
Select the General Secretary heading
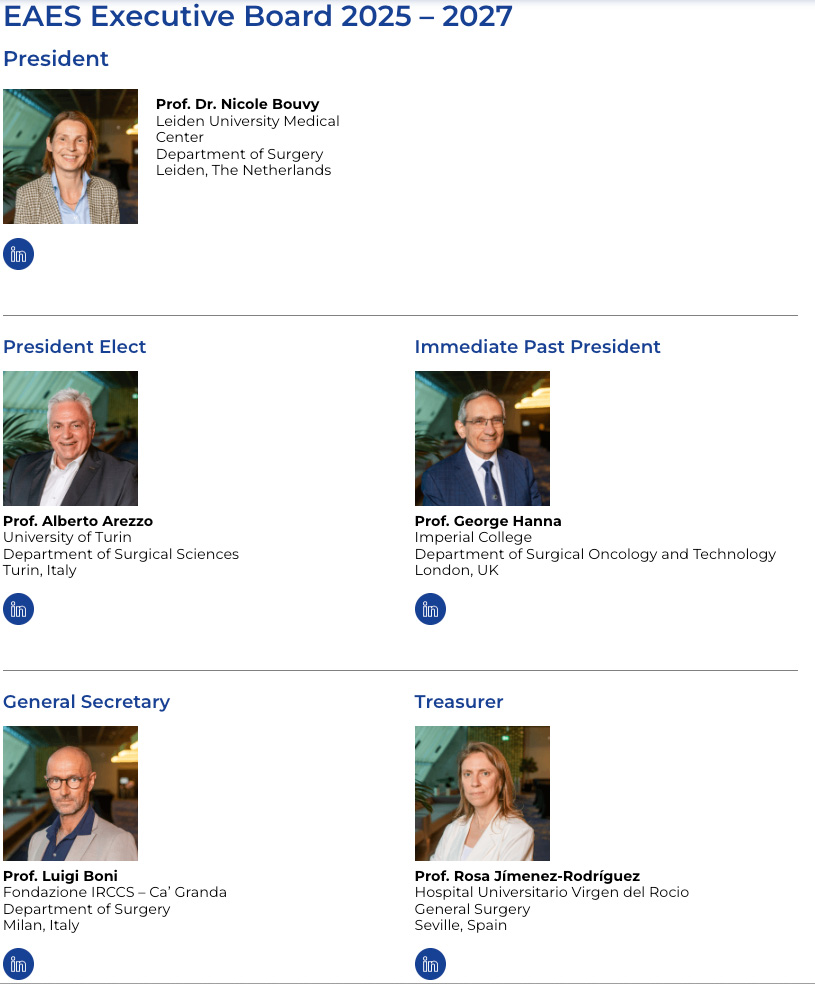[86, 702]
